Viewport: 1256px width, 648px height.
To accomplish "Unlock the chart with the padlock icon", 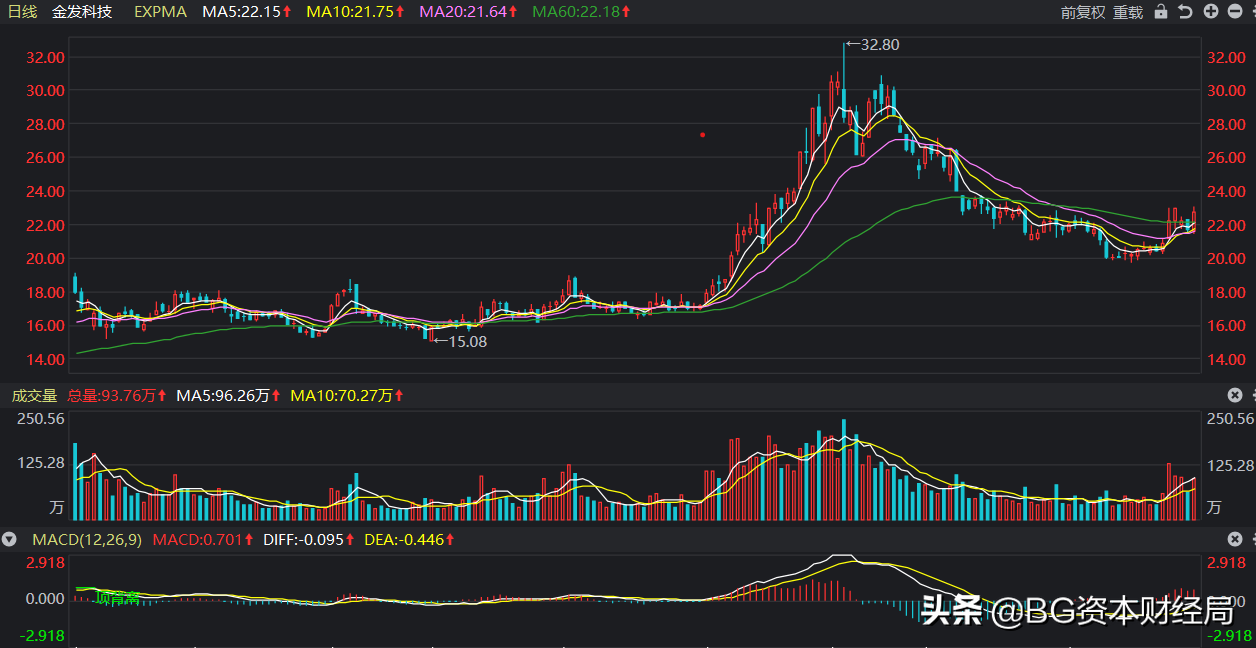I will (1160, 12).
